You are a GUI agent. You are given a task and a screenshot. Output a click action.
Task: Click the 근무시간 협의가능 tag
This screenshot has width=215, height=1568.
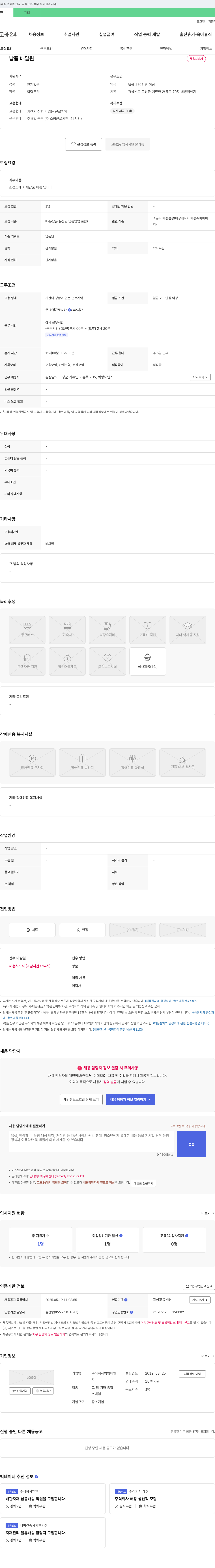point(57,335)
